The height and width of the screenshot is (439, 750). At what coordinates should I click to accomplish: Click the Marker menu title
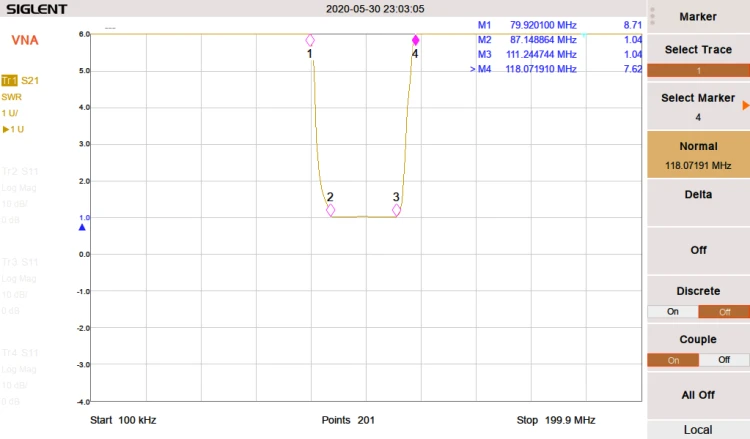point(698,17)
